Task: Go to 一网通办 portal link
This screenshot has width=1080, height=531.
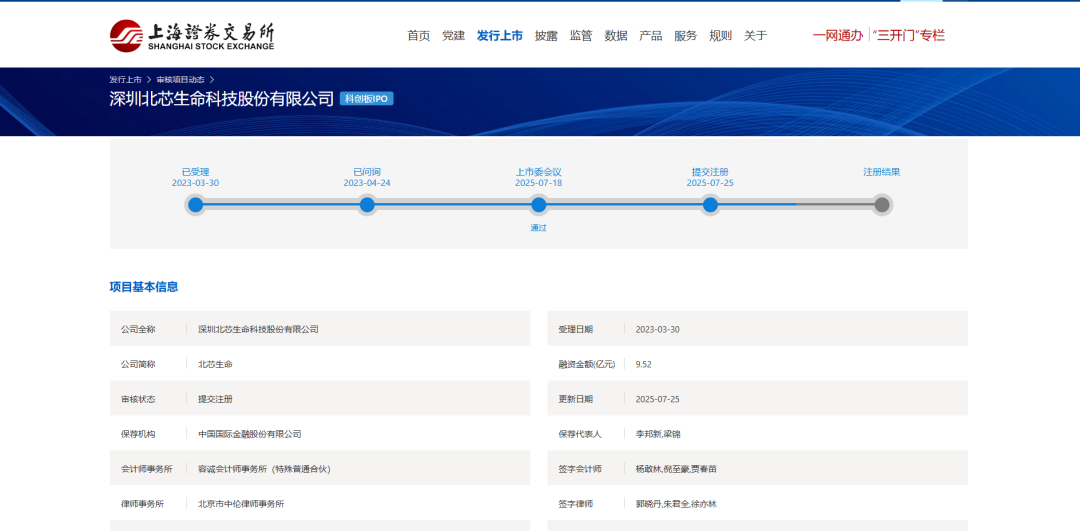Action: (x=838, y=36)
